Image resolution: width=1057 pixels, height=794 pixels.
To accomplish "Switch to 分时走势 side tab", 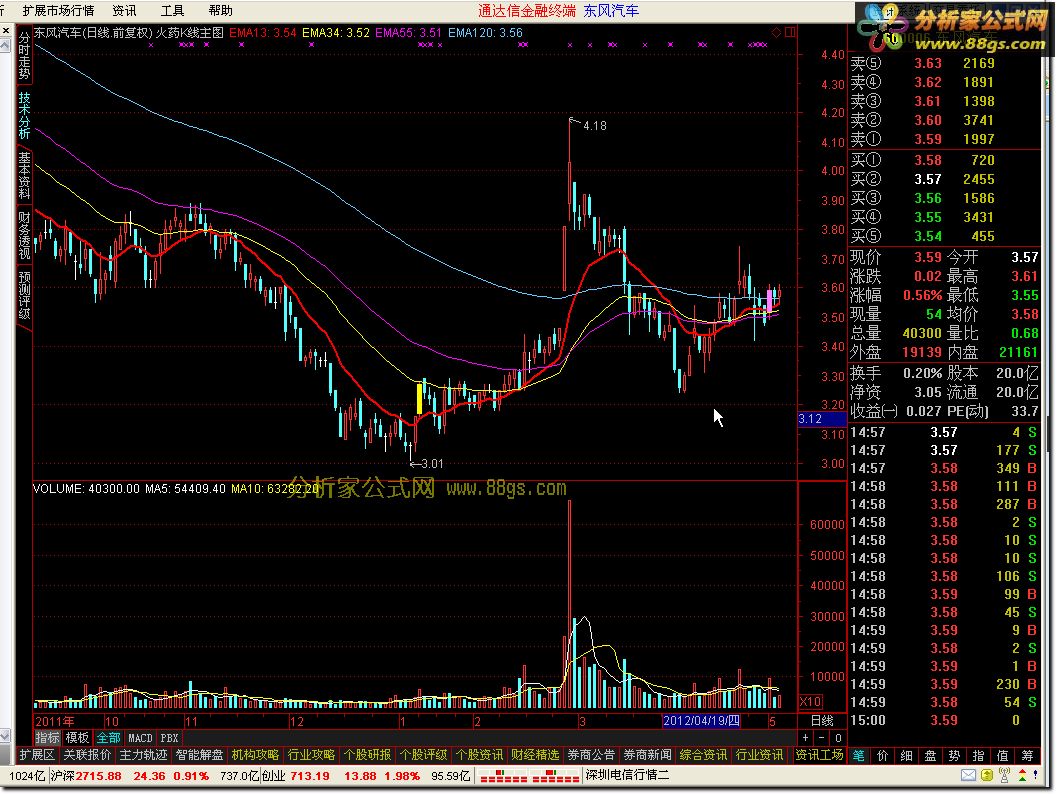I will (x=24, y=55).
